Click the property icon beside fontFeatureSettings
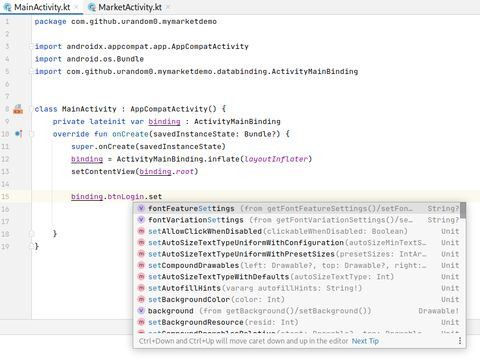 141,208
